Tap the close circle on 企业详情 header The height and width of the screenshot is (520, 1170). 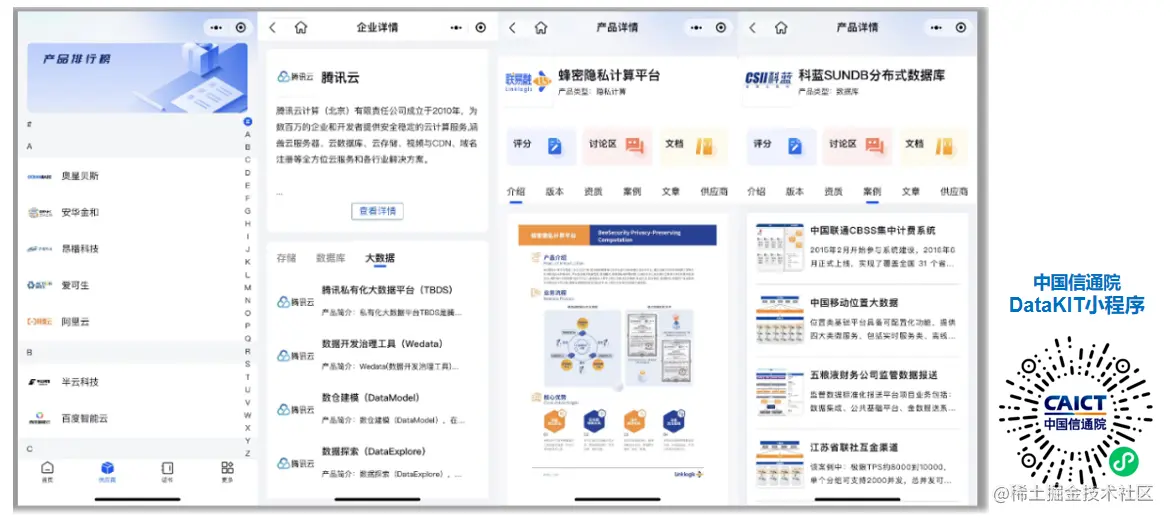coord(481,28)
